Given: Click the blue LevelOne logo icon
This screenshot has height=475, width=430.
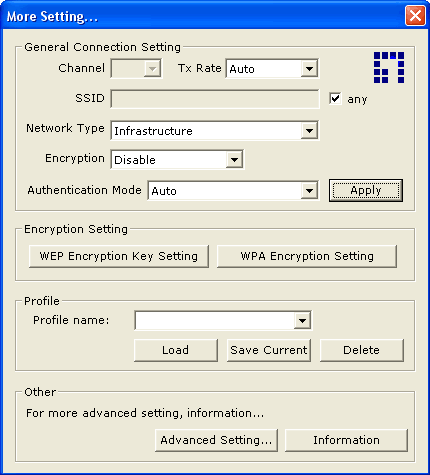Looking at the screenshot, I should pyautogui.click(x=389, y=67).
